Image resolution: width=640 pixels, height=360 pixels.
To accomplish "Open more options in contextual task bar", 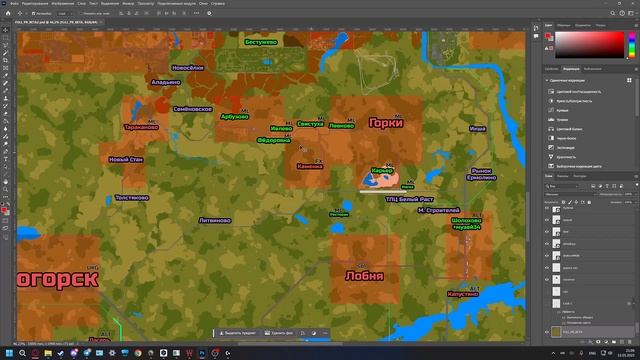I will pos(325,333).
